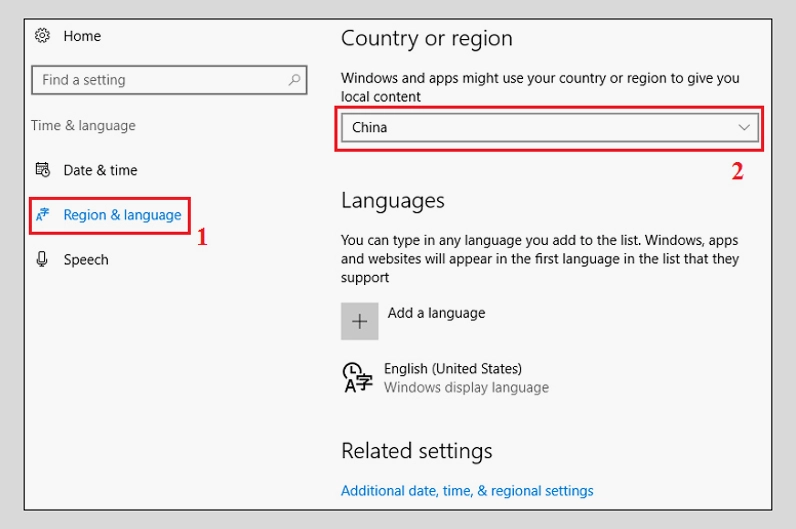The width and height of the screenshot is (796, 529).
Task: Select the Region & language section
Action: (x=122, y=215)
